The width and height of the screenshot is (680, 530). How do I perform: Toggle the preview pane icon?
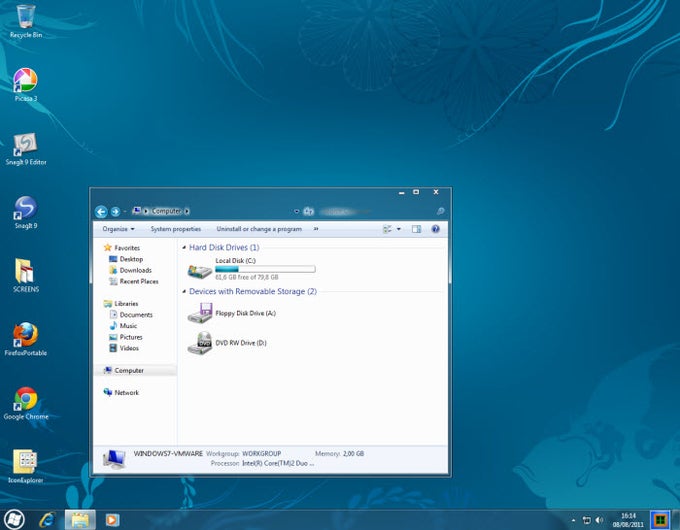pyautogui.click(x=416, y=229)
